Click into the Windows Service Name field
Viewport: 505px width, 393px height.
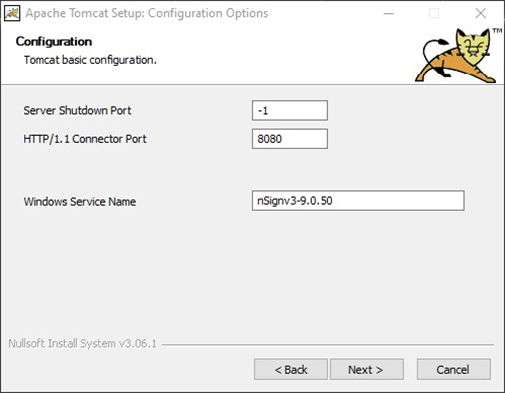point(358,201)
